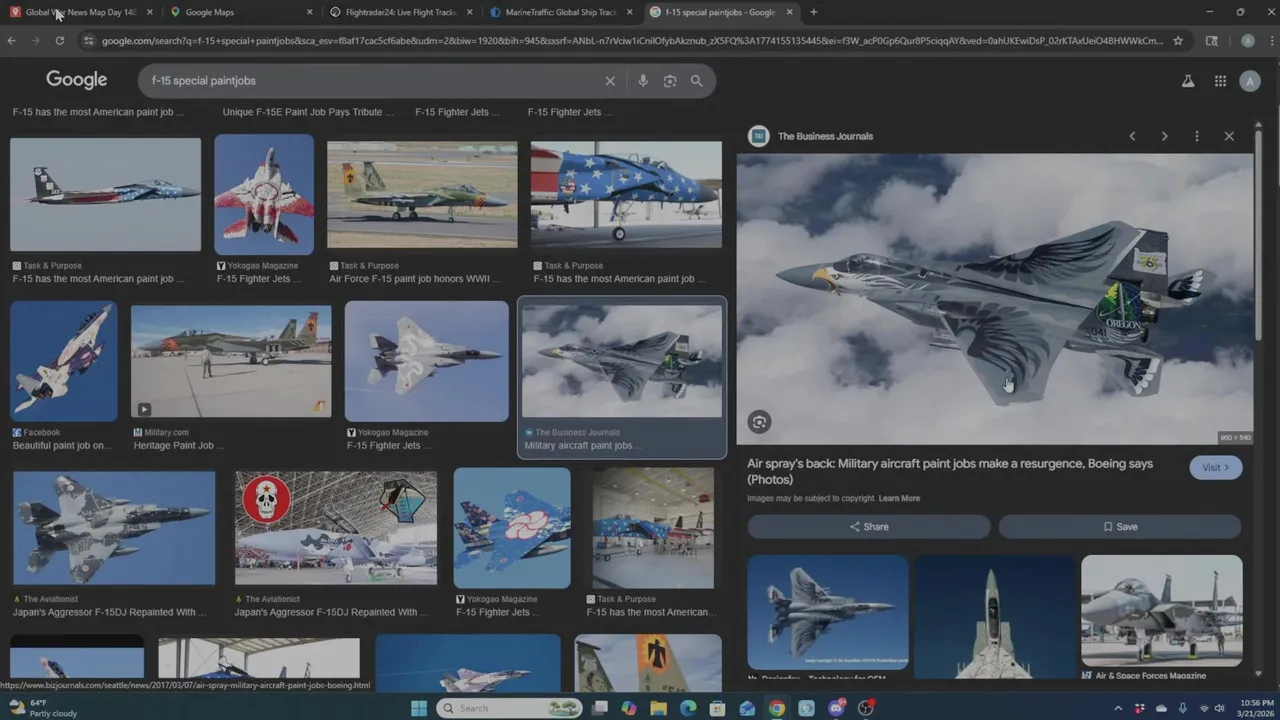Open search by image (Lens) icon
This screenshot has width=1280, height=720.
coord(670,81)
